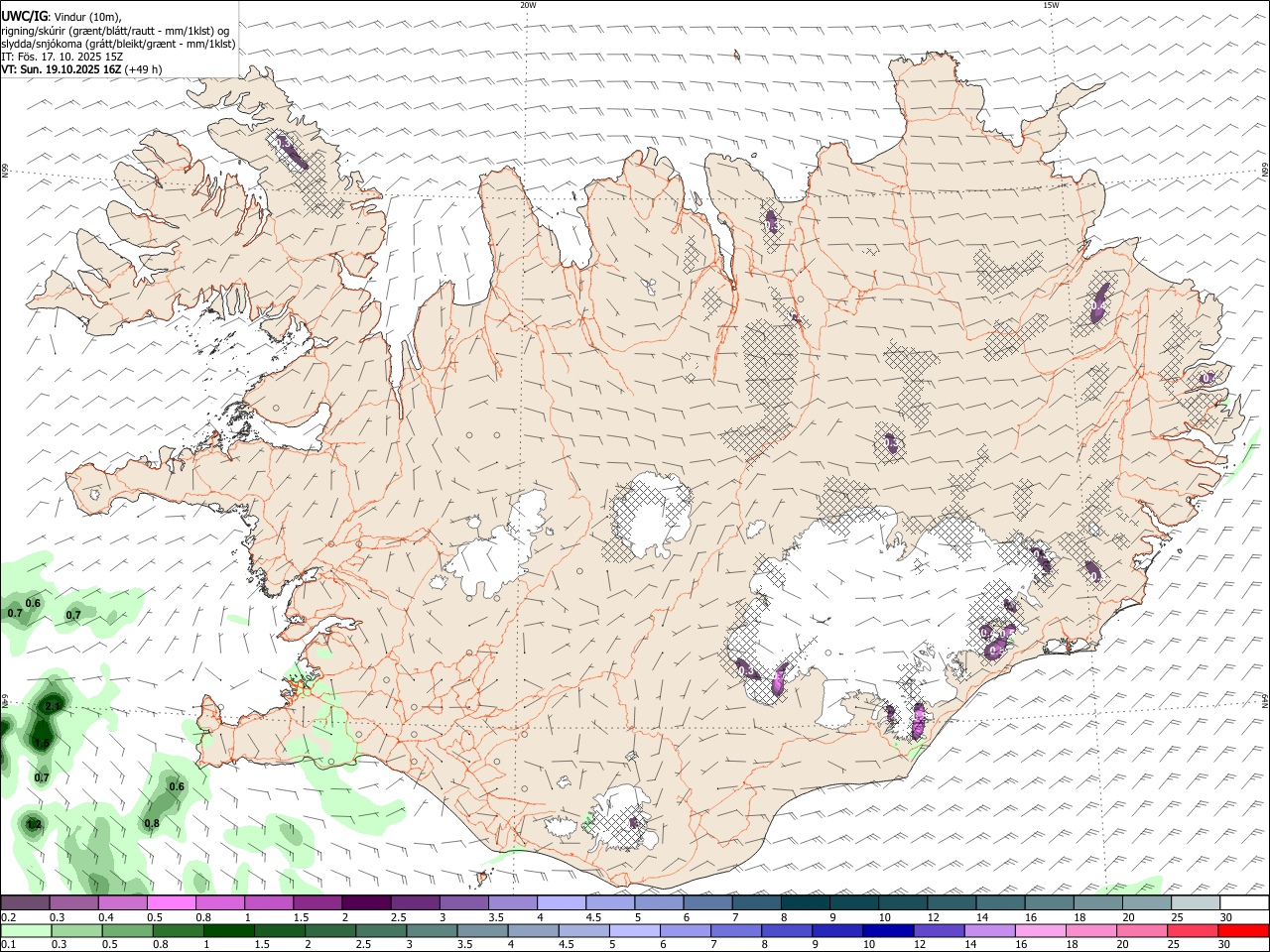Viewport: 1270px width, 952px height.
Task: Select the bright red swatch after 30 in lower row
Action: pos(1243,930)
